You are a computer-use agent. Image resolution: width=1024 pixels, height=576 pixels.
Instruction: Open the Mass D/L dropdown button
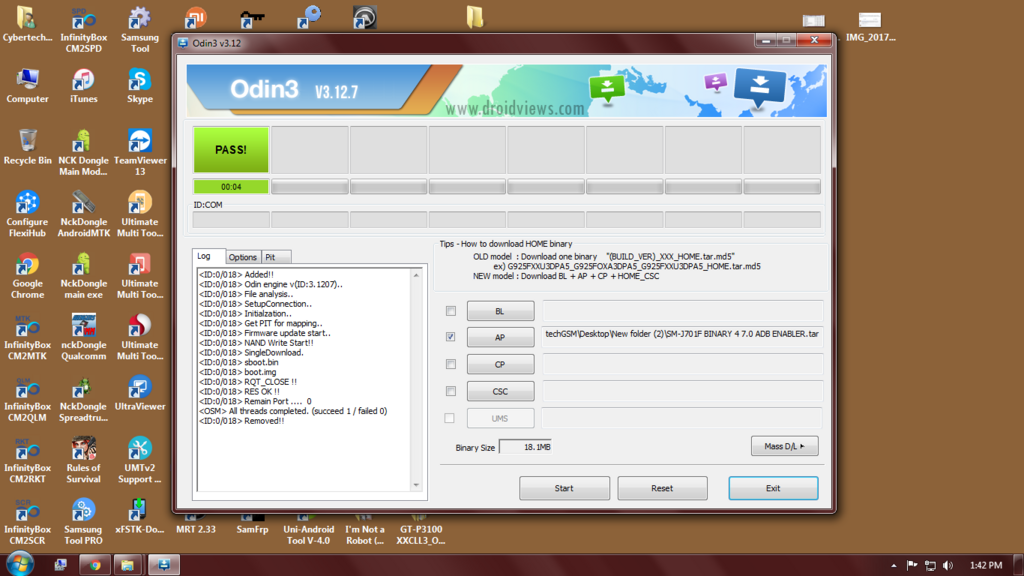coord(784,446)
